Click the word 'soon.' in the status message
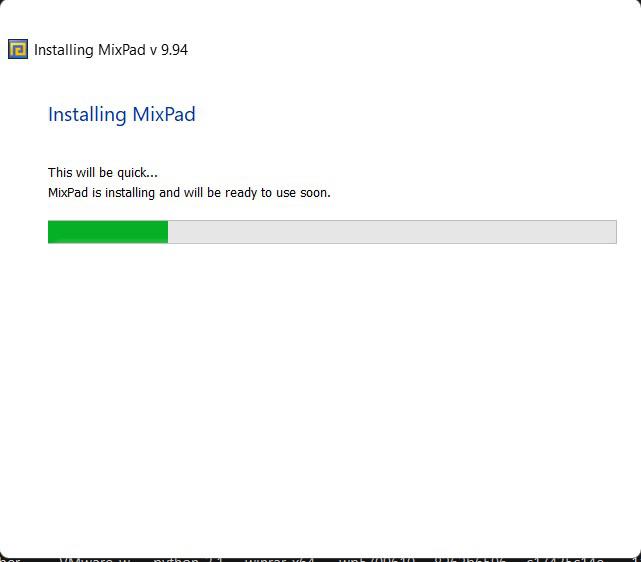This screenshot has height=562, width=641. [x=315, y=193]
